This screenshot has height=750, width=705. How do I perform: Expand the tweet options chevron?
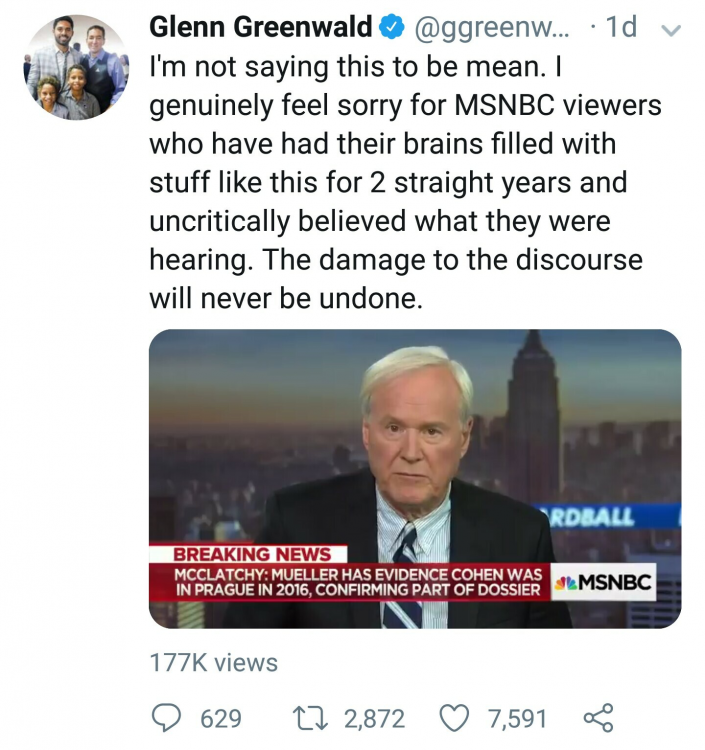[x=672, y=31]
